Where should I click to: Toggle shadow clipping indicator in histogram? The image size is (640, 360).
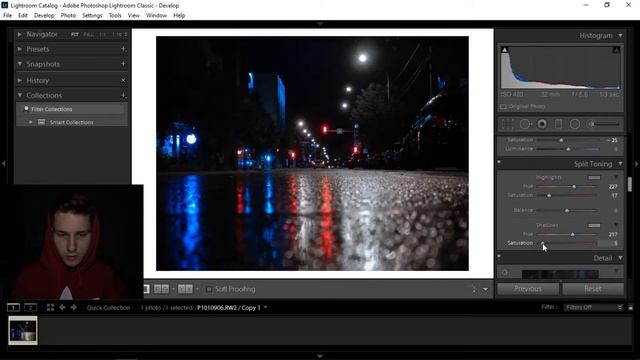(504, 50)
